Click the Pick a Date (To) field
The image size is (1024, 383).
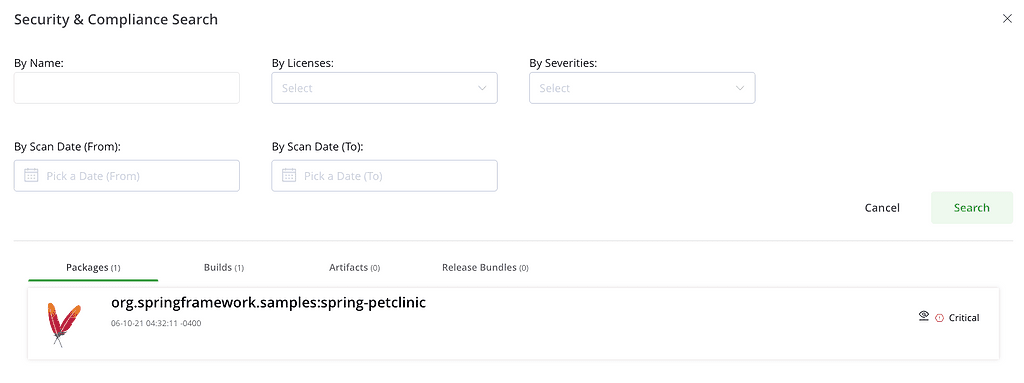[385, 176]
